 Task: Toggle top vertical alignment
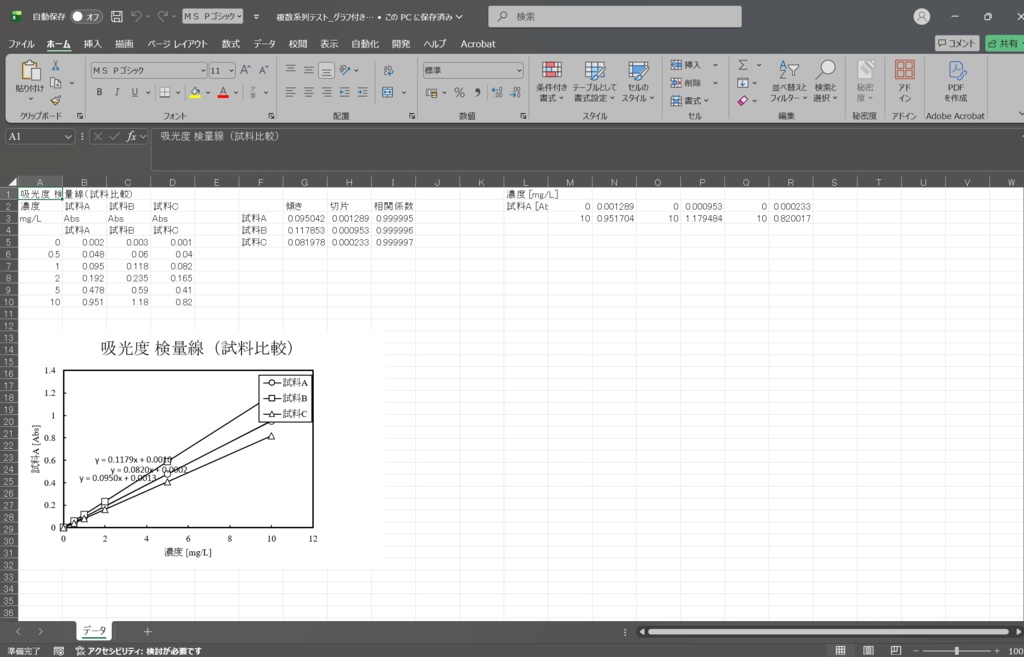tap(291, 70)
